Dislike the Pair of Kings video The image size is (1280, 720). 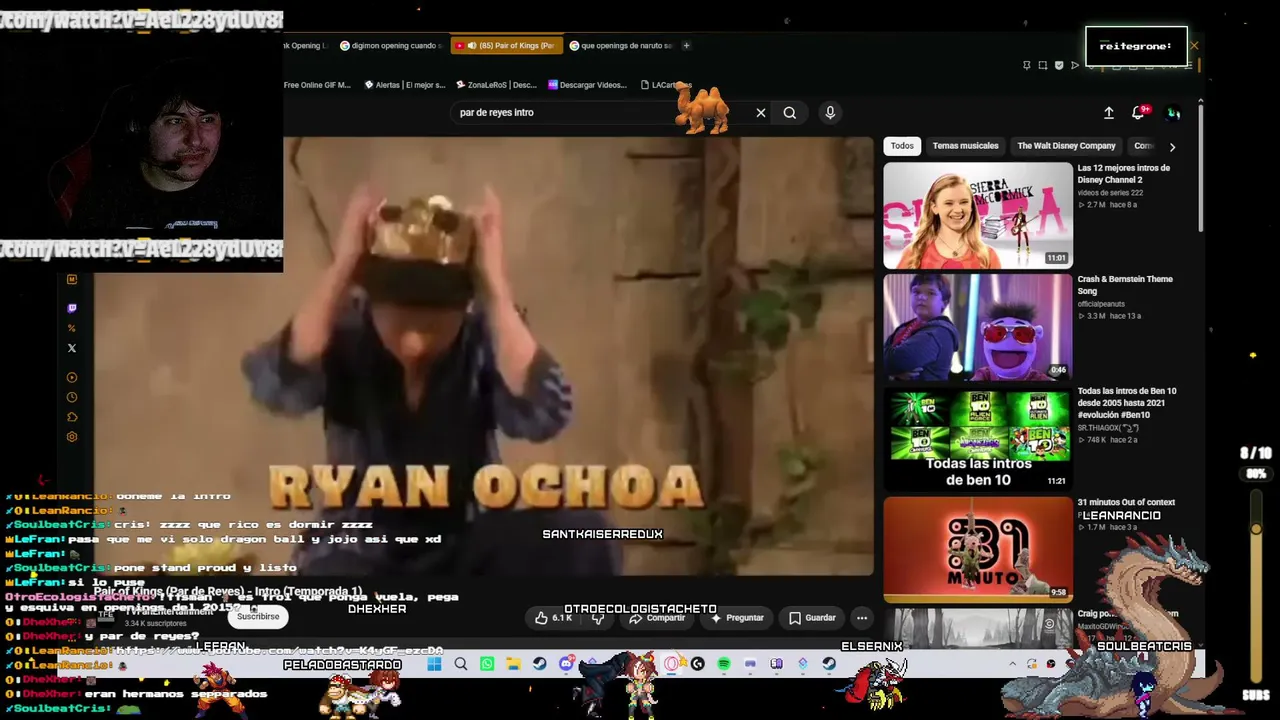tap(598, 618)
